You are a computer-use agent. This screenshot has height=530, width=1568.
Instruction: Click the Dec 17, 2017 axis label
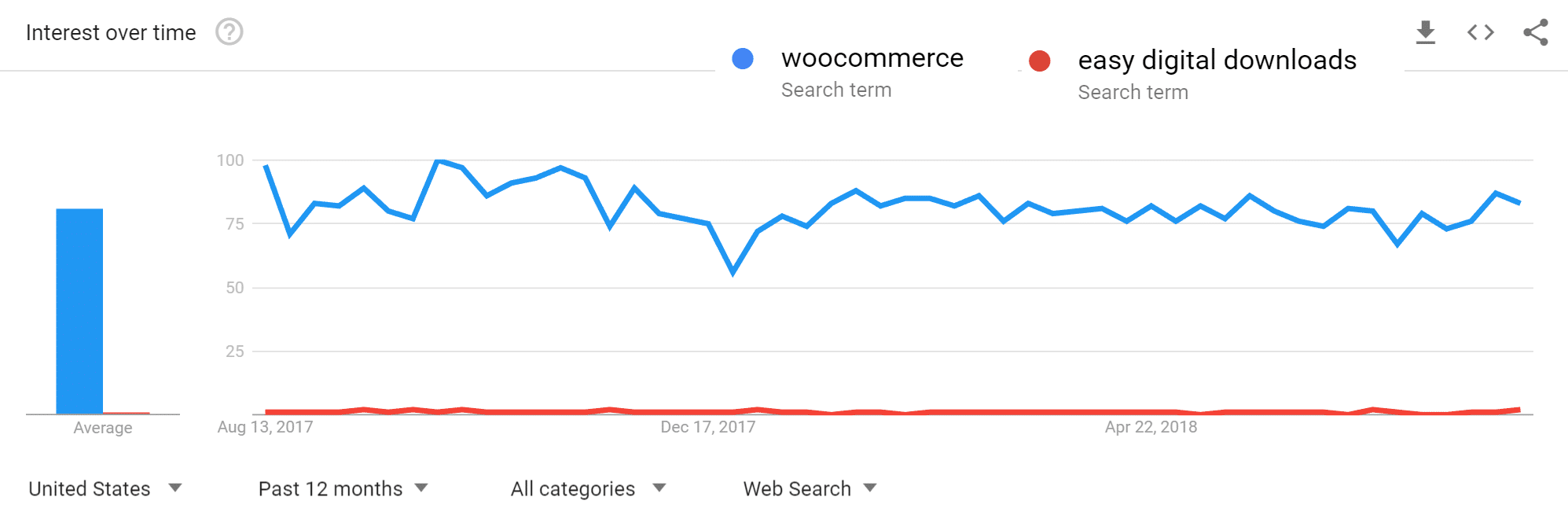[707, 427]
